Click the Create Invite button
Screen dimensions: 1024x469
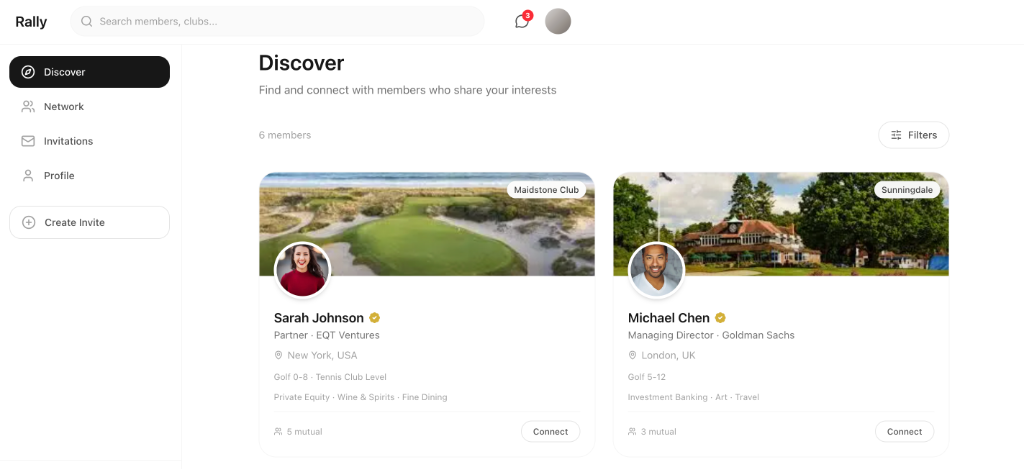coord(89,223)
